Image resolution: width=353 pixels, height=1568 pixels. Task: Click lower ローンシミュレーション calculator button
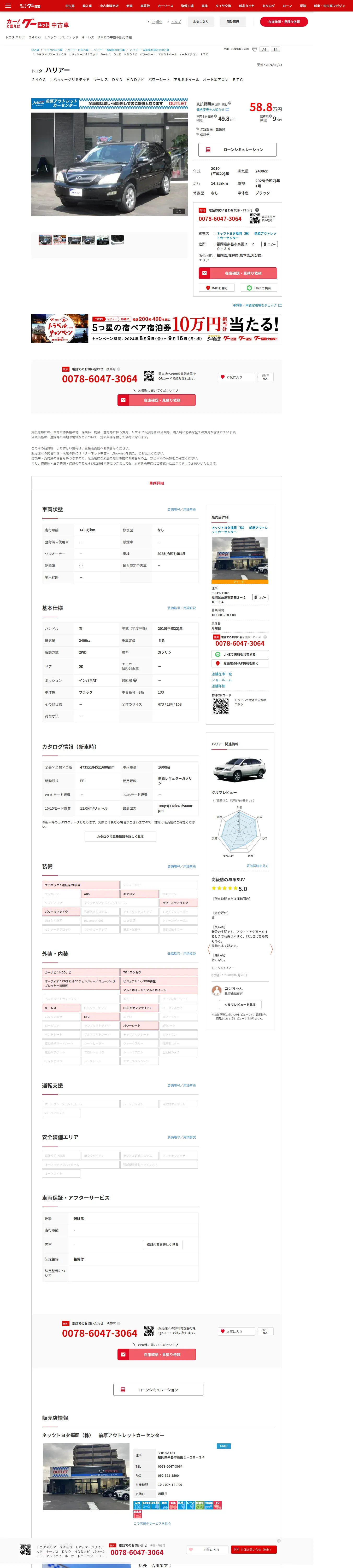click(x=158, y=1390)
